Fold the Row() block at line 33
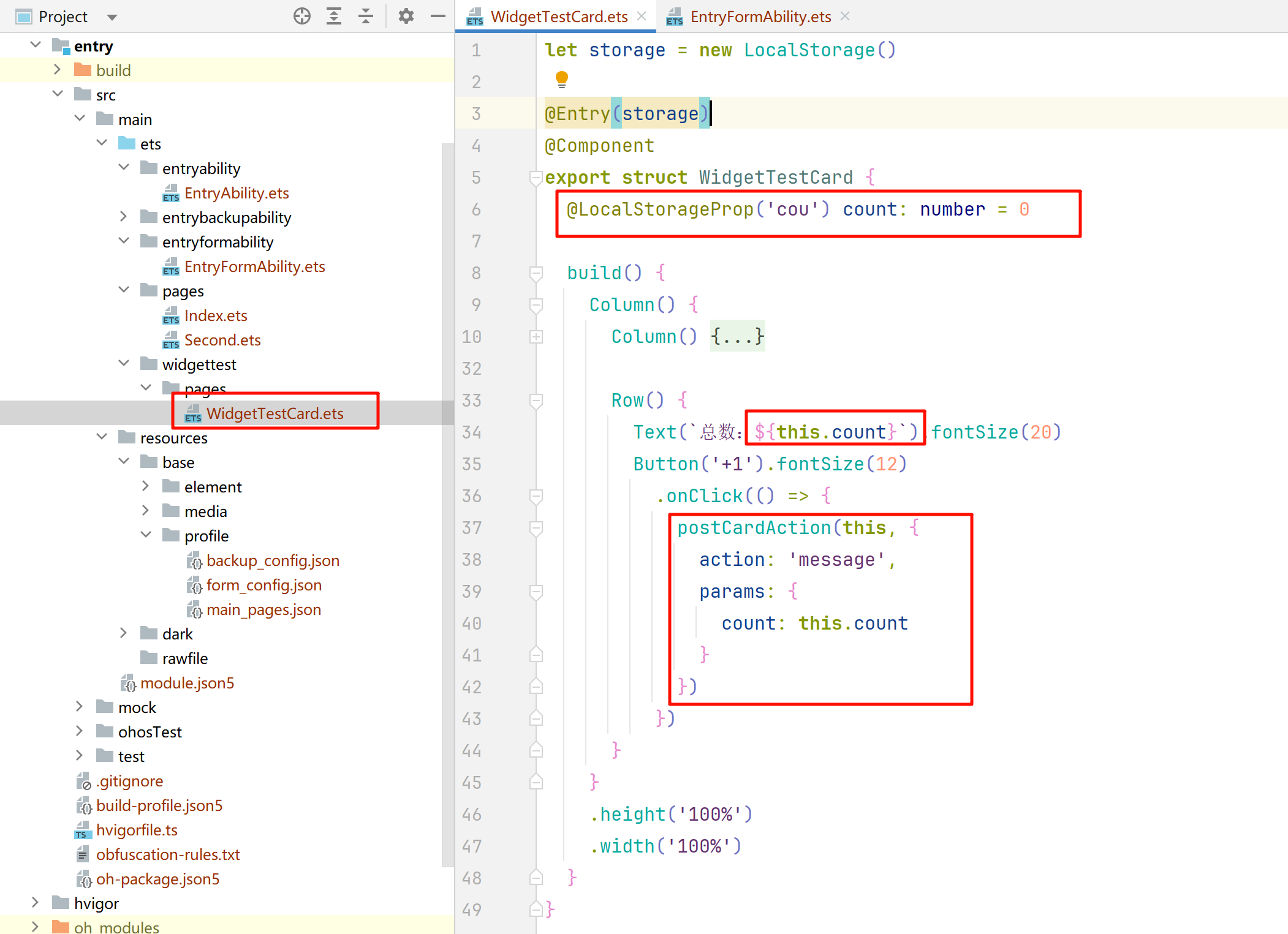 coord(536,401)
